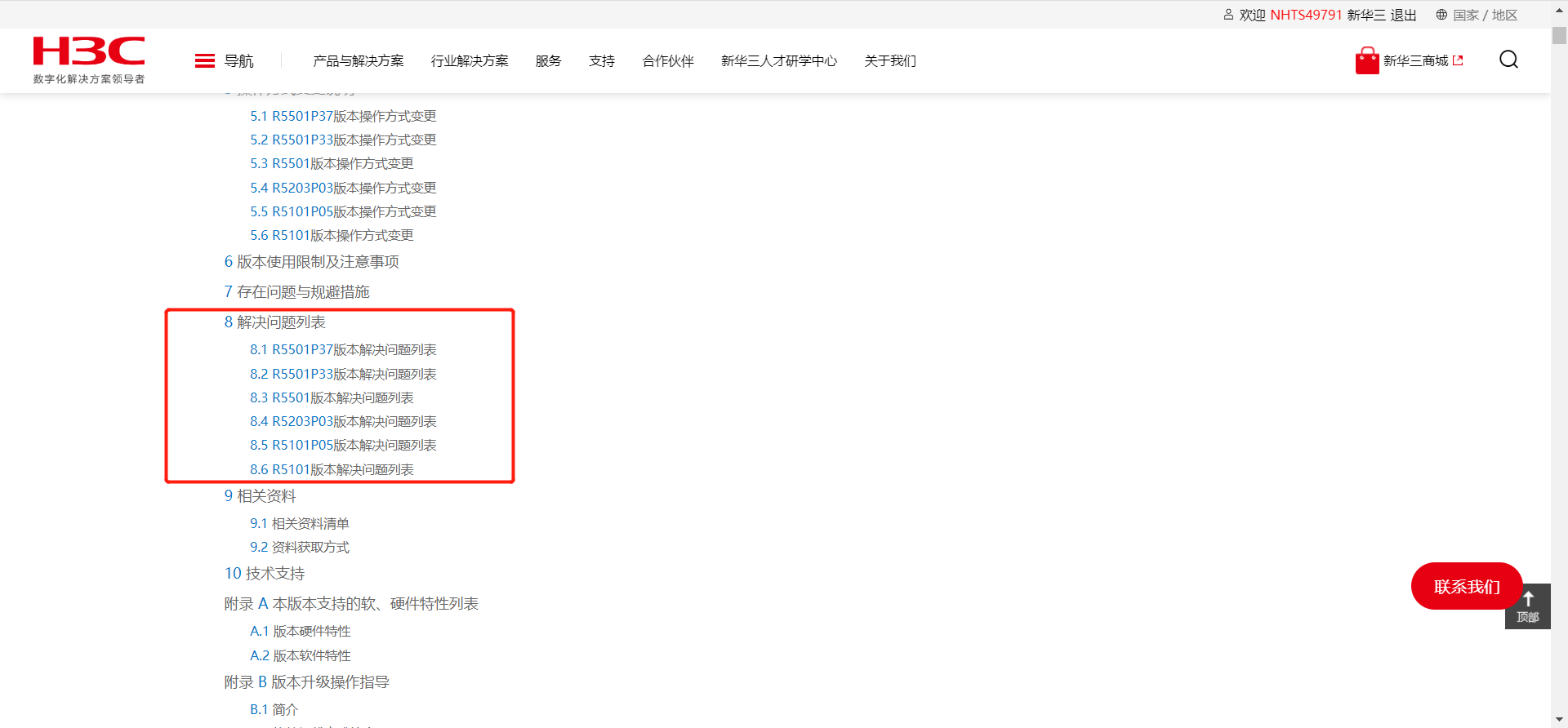This screenshot has width=1568, height=728.
Task: Go to A.2 版本软件特性
Action: click(301, 655)
